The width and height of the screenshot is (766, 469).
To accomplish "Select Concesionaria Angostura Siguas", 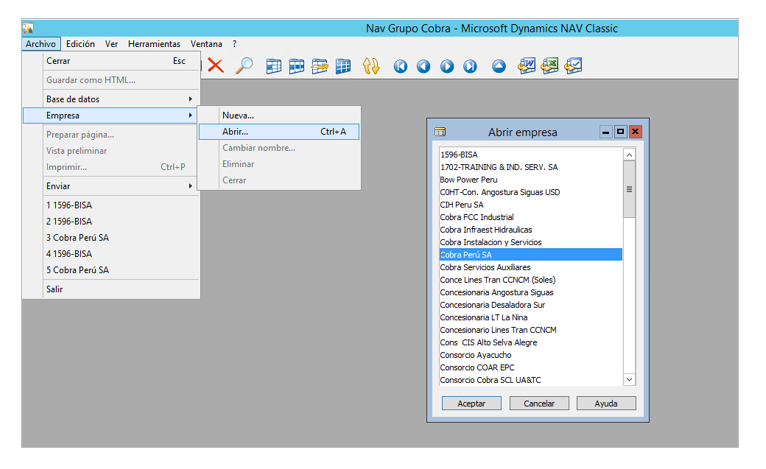I will pyautogui.click(x=531, y=293).
